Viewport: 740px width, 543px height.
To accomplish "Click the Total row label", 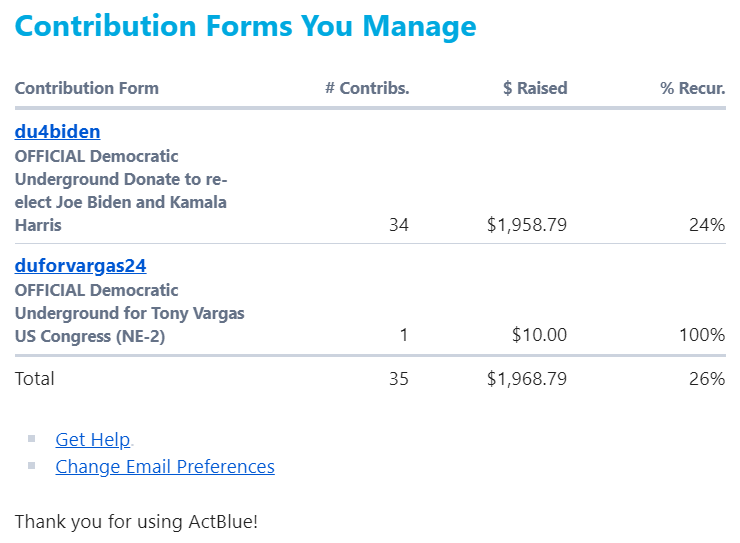I will click(x=35, y=379).
